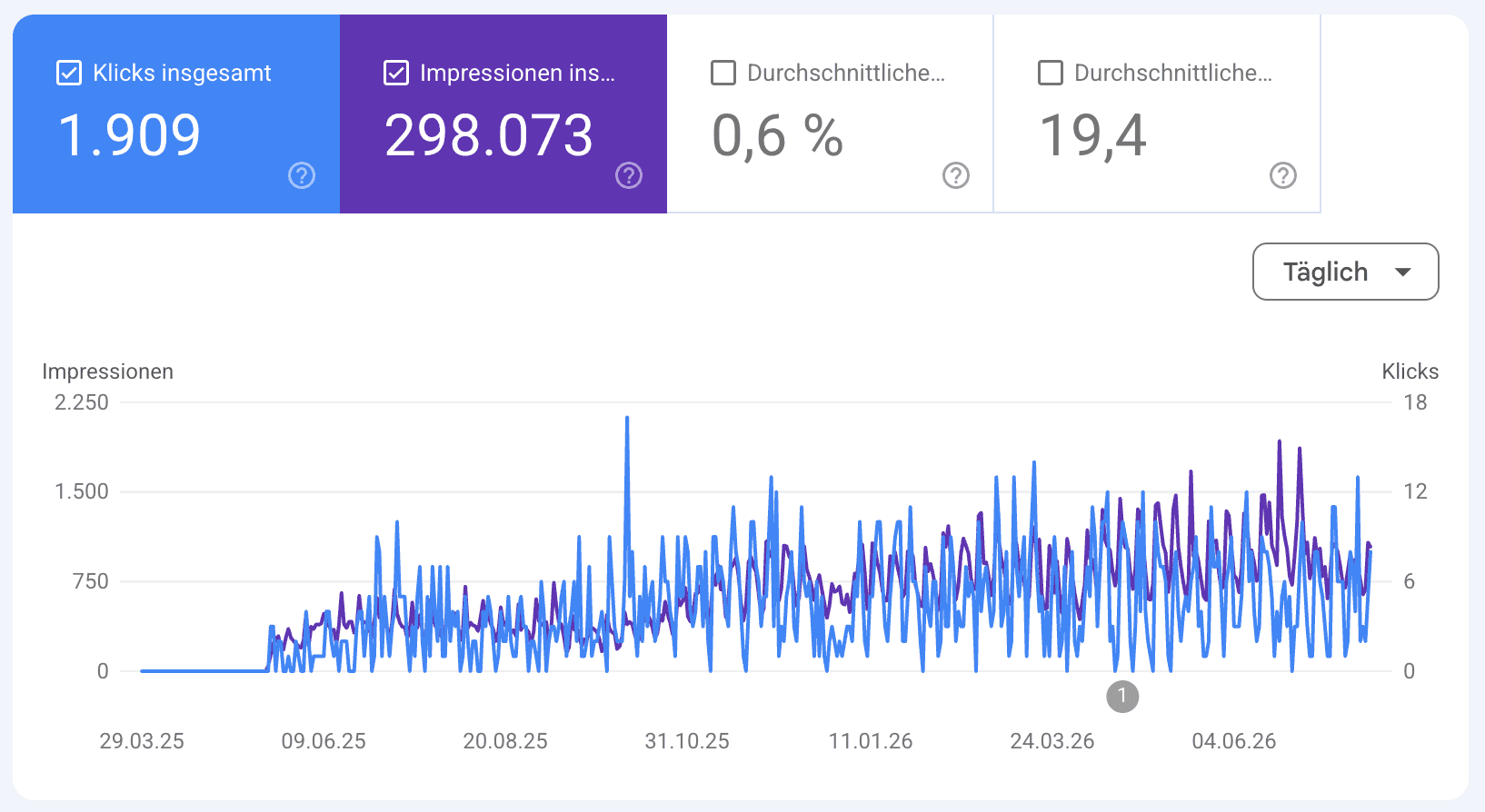Click the 20.08.25 date label
The image size is (1485, 812).
tap(505, 741)
